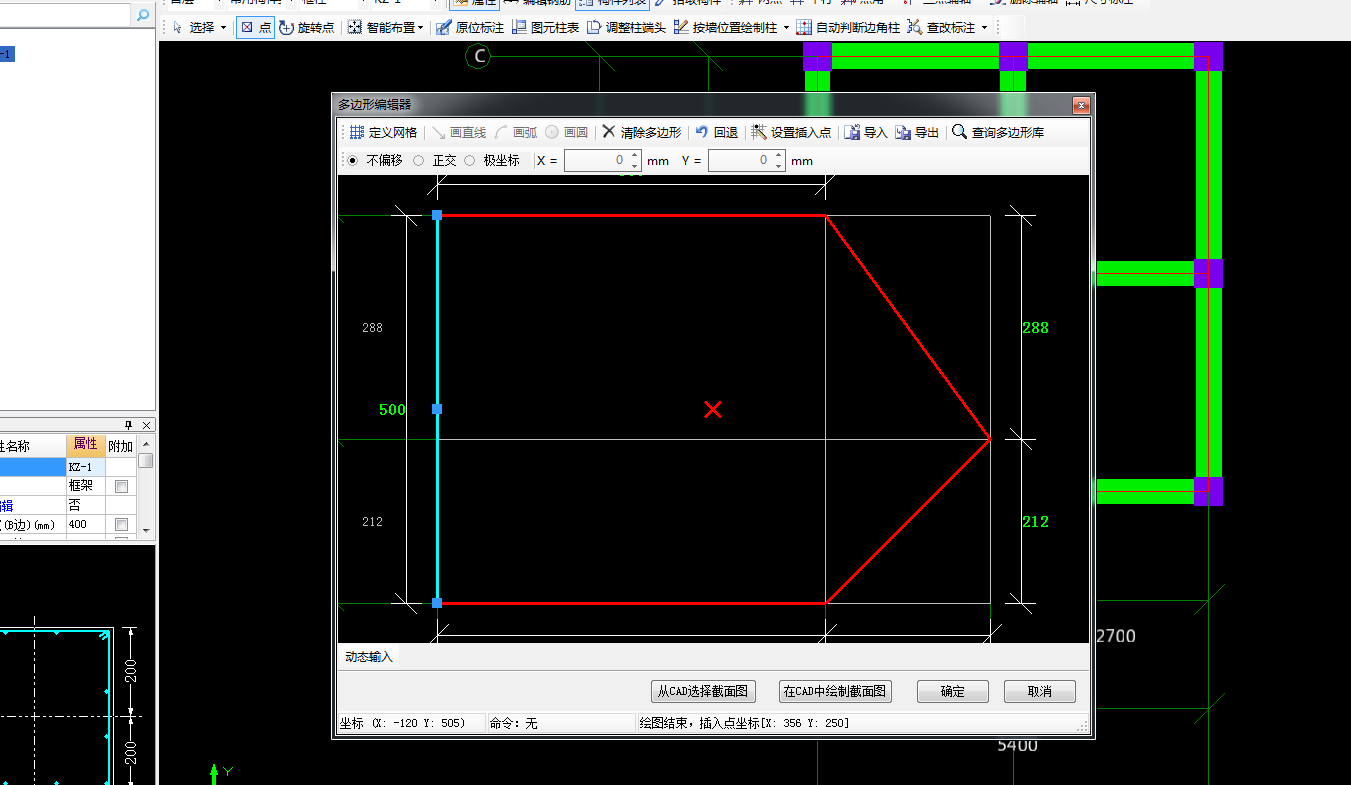This screenshot has width=1351, height=785.
Task: Open 查询多边形库 polygon library search
Action: click(x=998, y=132)
